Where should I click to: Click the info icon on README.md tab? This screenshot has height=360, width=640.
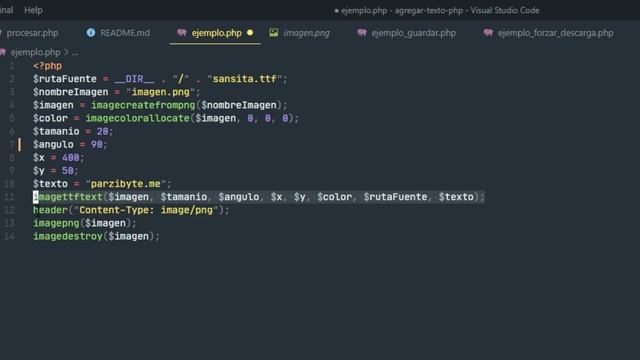click(91, 33)
